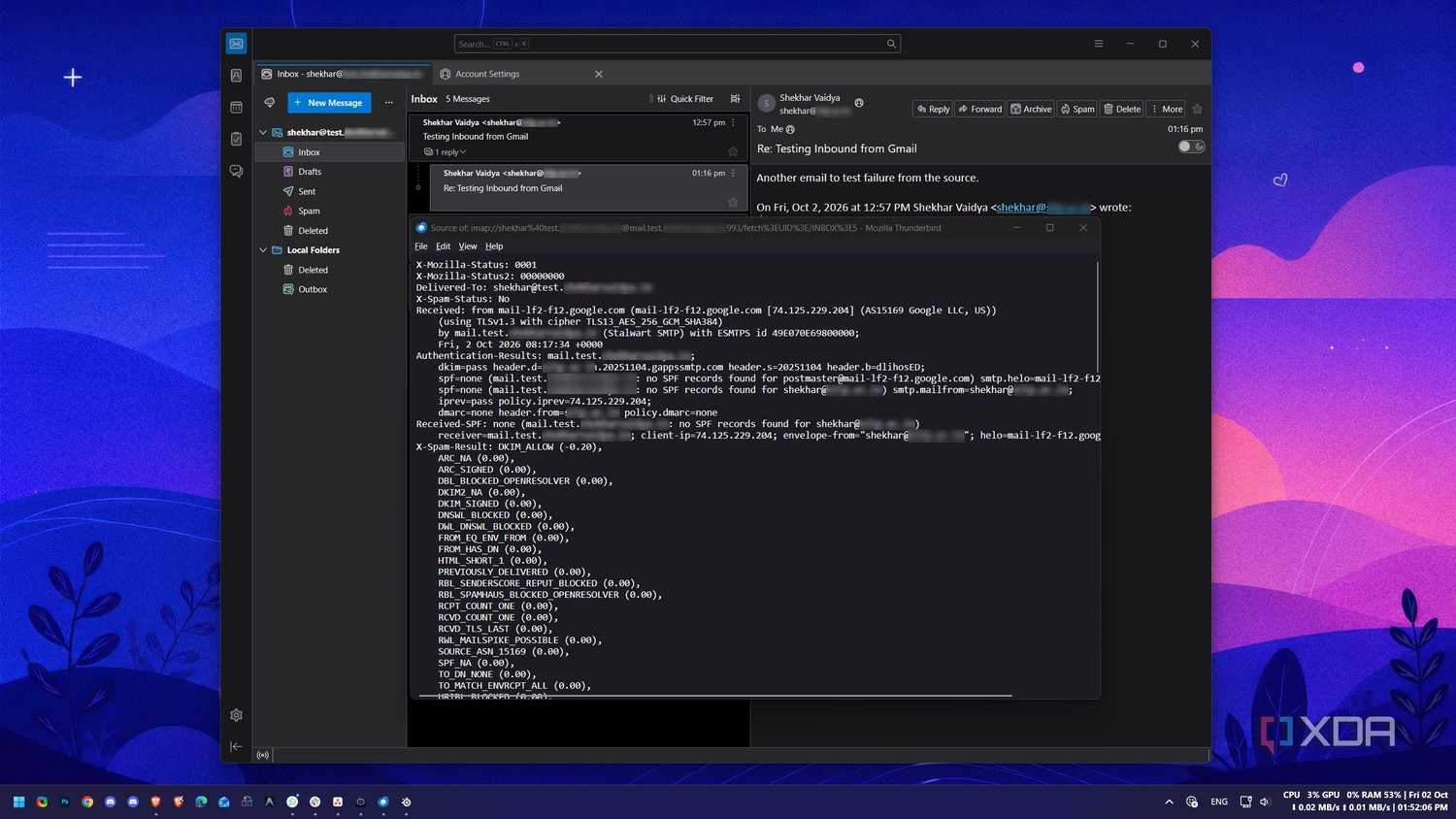
Task: Click the shekhar@ email link in quoted text
Action: [x=1043, y=207]
